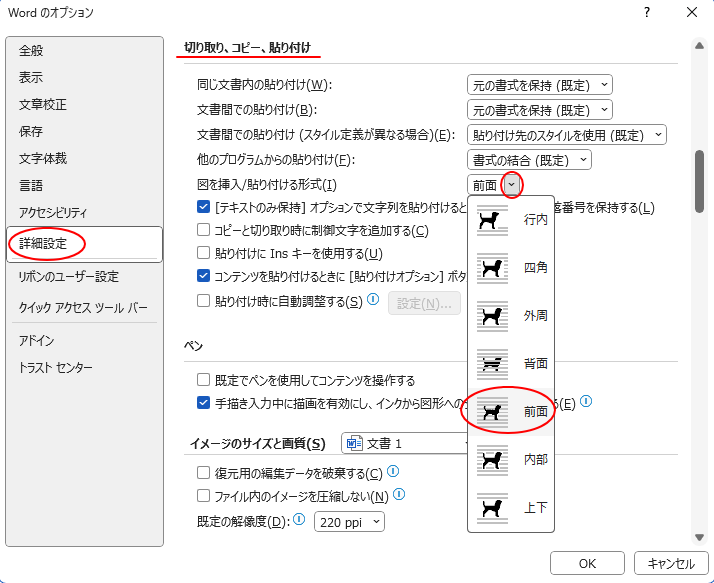714x583 pixels.
Task: Open 文書間での貼り付け(B) dropdown
Action: tap(540, 110)
